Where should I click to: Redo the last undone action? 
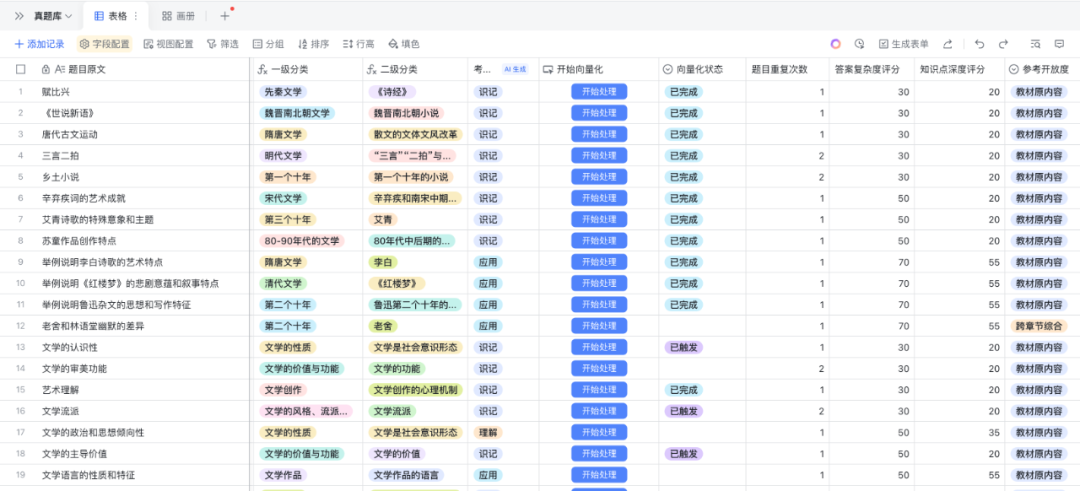point(1004,44)
